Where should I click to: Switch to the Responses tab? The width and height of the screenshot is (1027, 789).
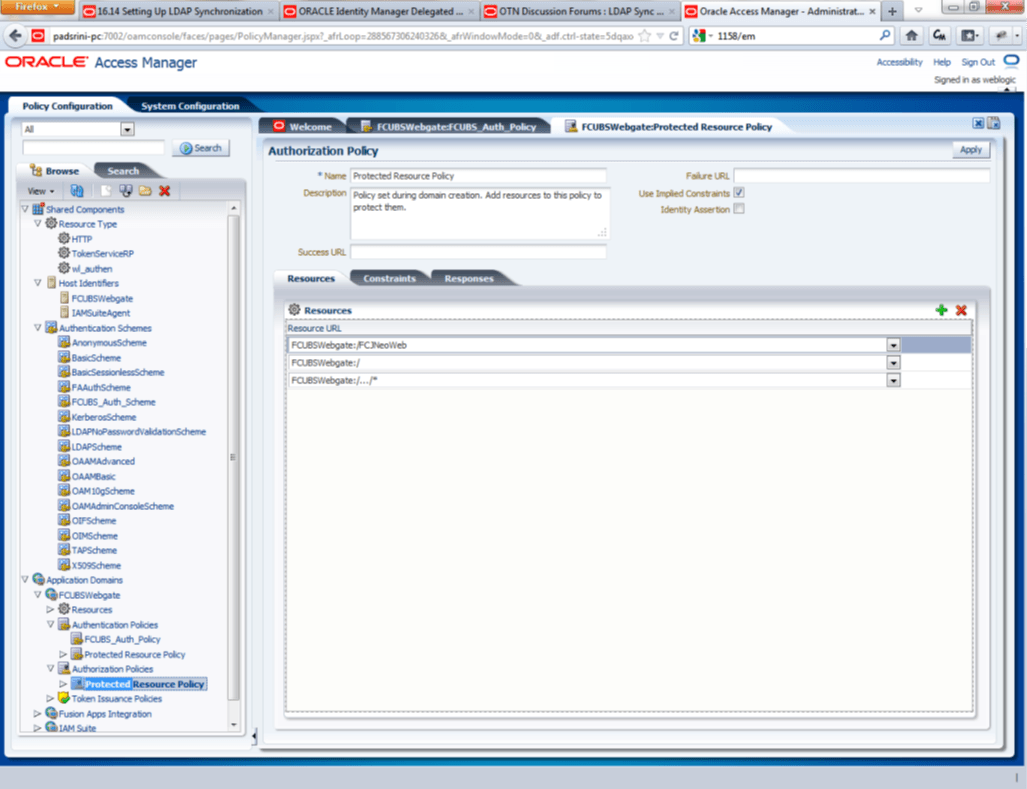(x=469, y=278)
